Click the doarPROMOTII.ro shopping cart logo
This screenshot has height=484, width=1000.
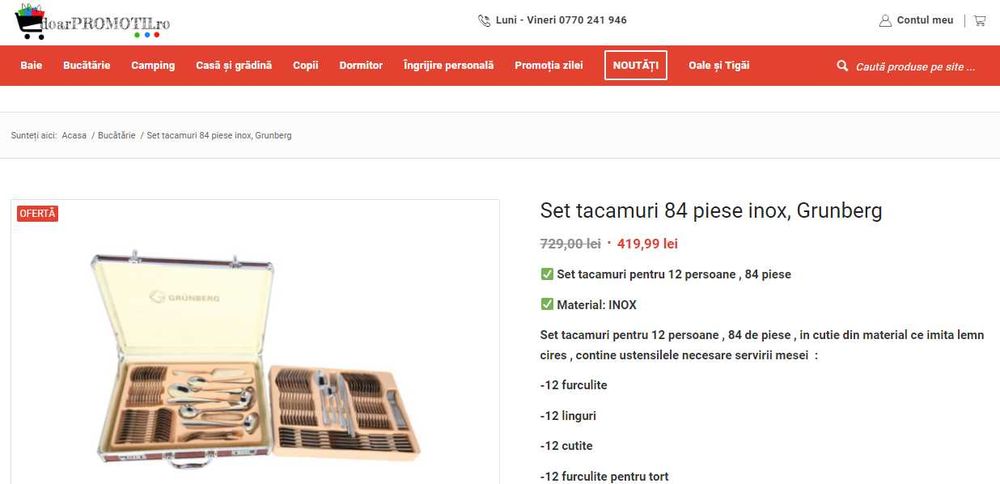coord(92,21)
